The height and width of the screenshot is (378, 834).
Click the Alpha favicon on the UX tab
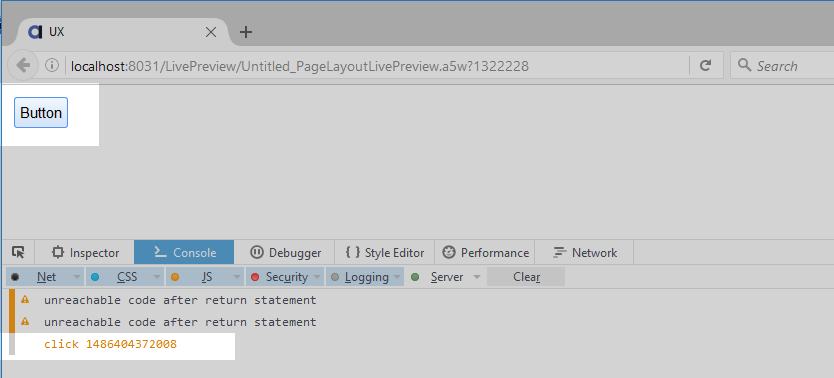[x=35, y=32]
